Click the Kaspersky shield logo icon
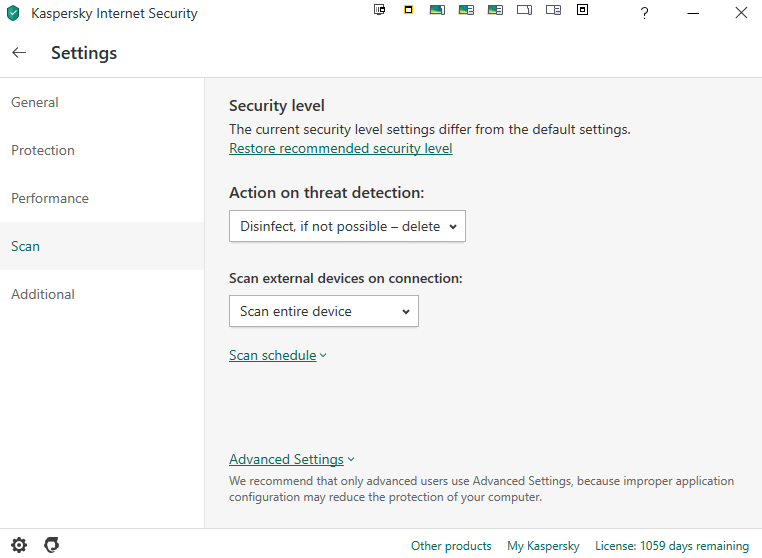762x558 pixels. [x=13, y=14]
